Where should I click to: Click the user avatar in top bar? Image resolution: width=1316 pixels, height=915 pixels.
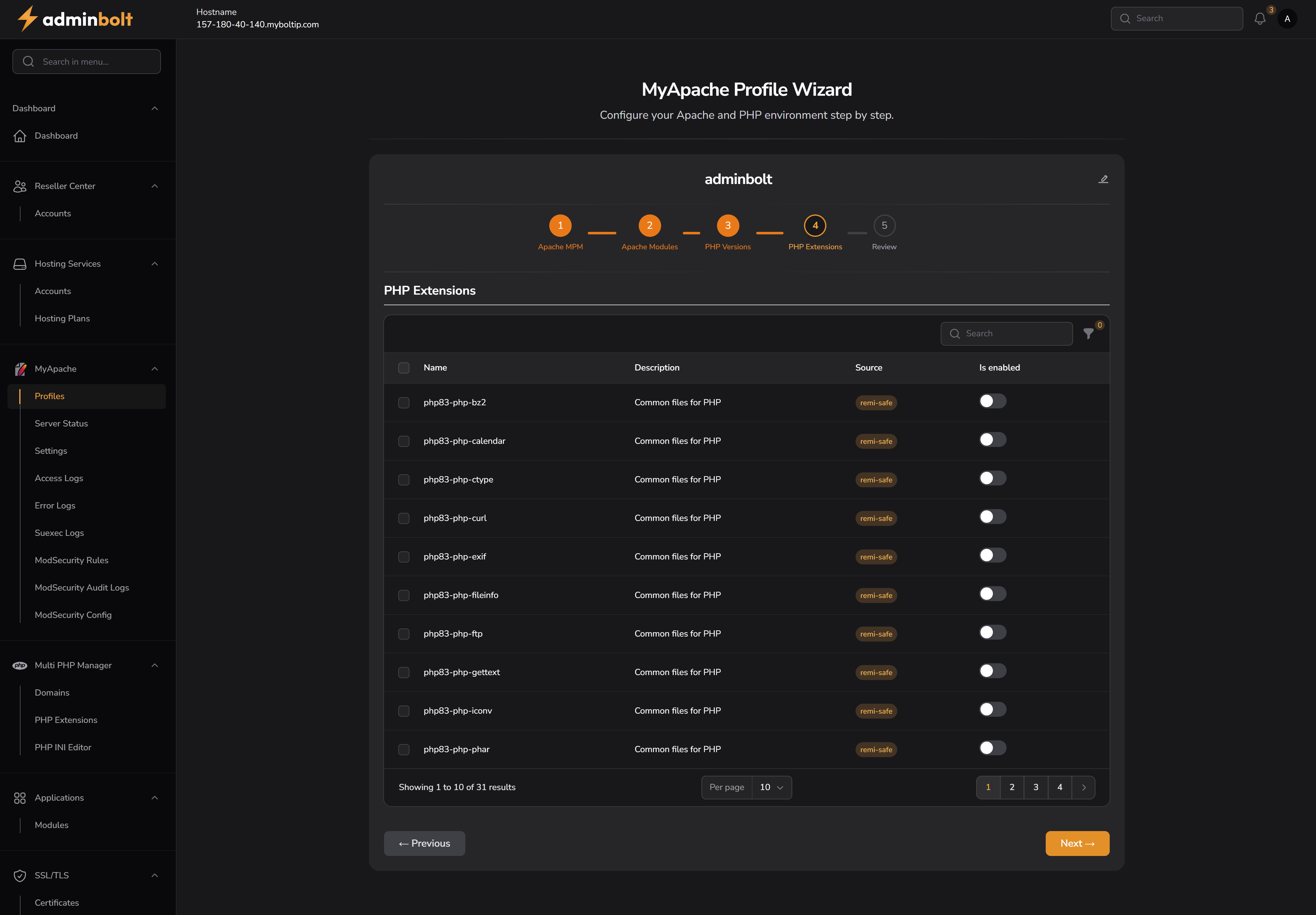(1287, 18)
